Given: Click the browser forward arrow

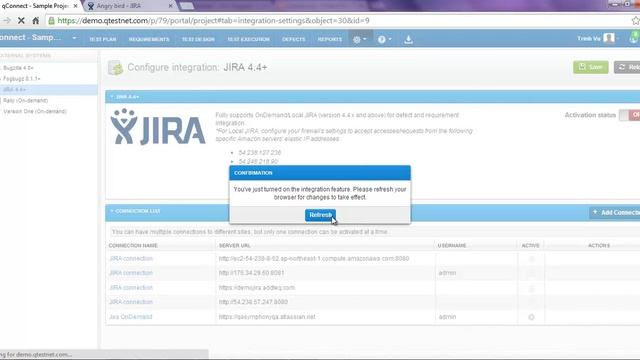Looking at the screenshot, I should (x=7, y=20).
